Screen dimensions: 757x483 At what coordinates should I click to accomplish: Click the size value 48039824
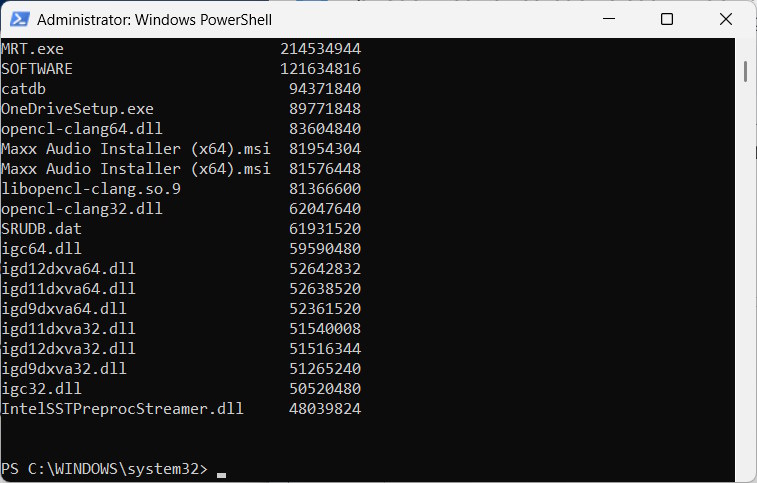click(x=325, y=409)
